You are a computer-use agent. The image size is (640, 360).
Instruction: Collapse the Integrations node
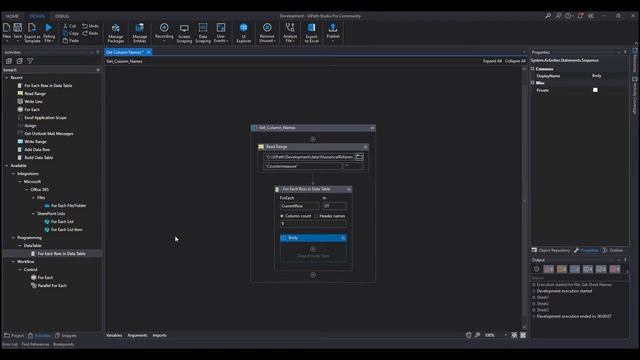point(13,173)
